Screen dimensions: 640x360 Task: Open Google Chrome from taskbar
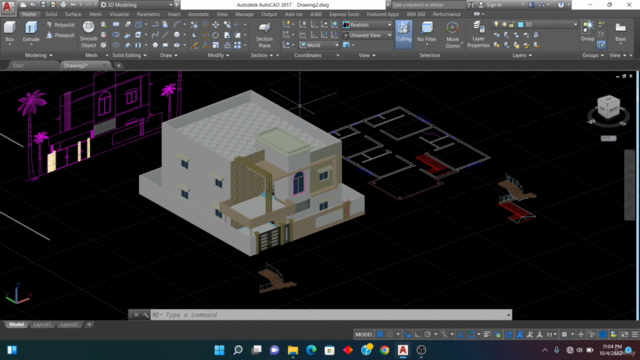(x=384, y=350)
